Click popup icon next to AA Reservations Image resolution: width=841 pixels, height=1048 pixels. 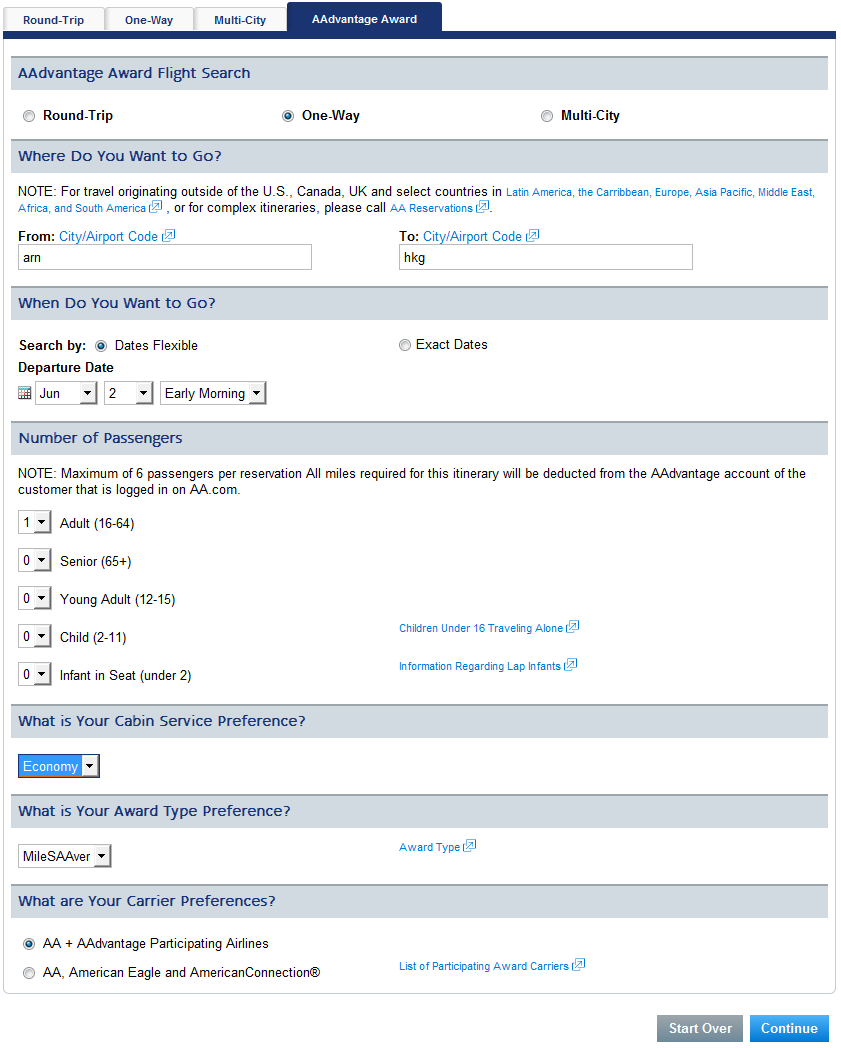483,207
